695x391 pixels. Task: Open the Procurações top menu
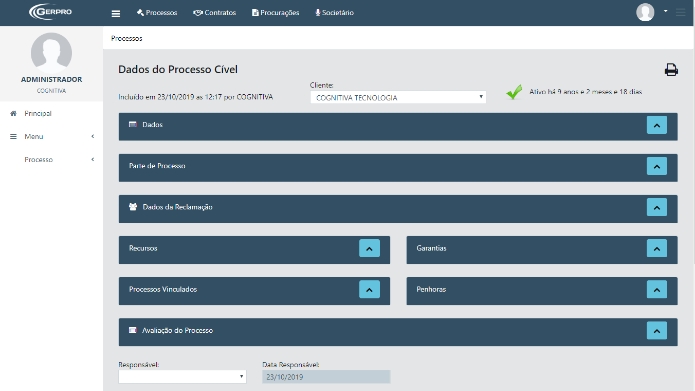pos(275,13)
